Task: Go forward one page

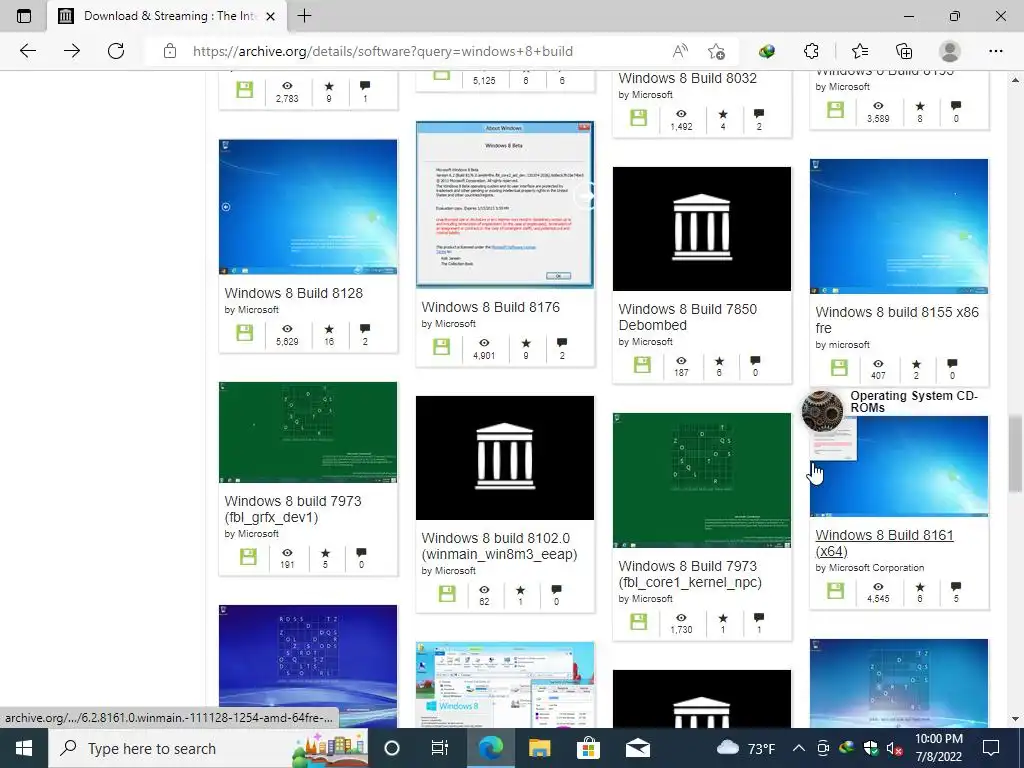Action: pyautogui.click(x=72, y=51)
